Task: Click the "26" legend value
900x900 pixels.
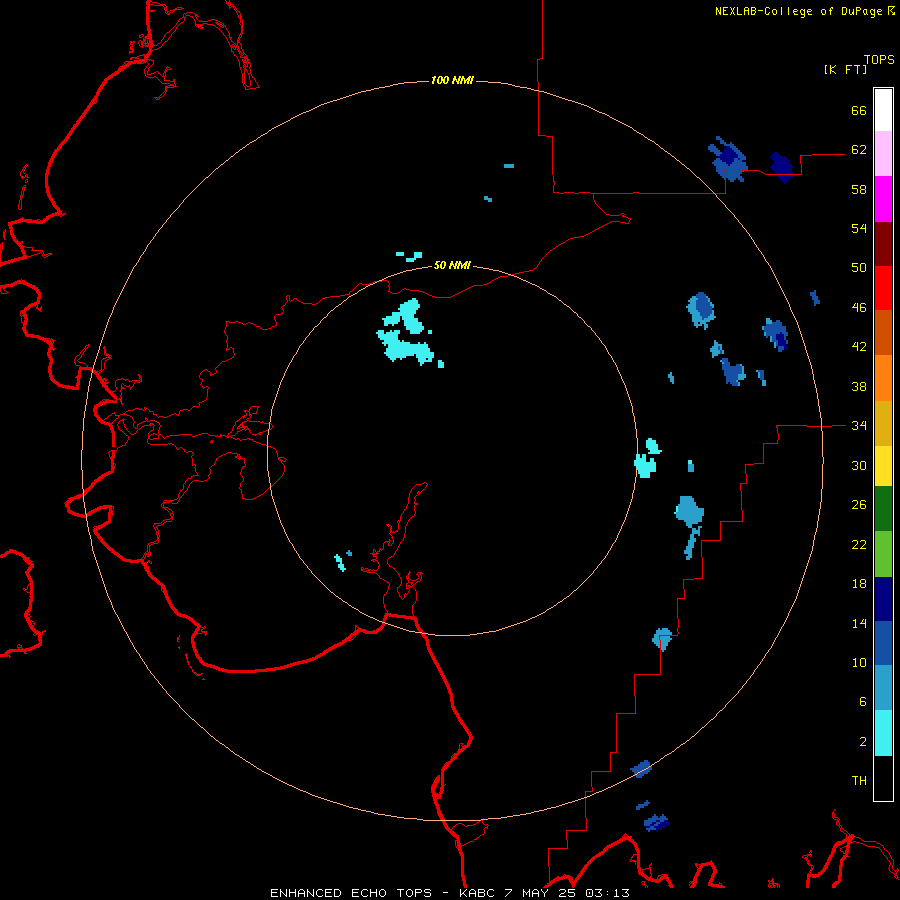Action: pos(859,505)
